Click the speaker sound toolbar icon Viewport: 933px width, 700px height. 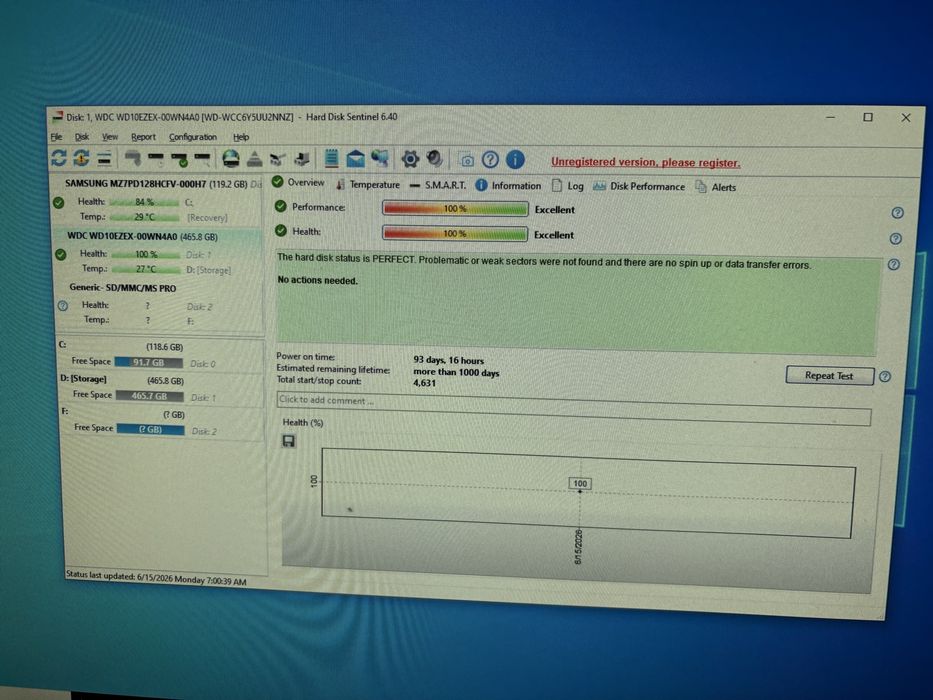coord(435,159)
